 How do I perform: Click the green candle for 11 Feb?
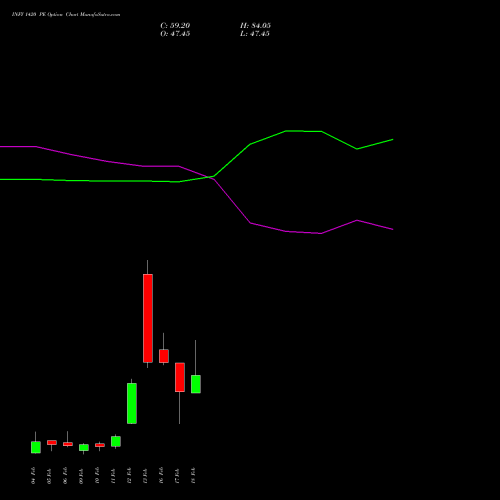click(116, 441)
